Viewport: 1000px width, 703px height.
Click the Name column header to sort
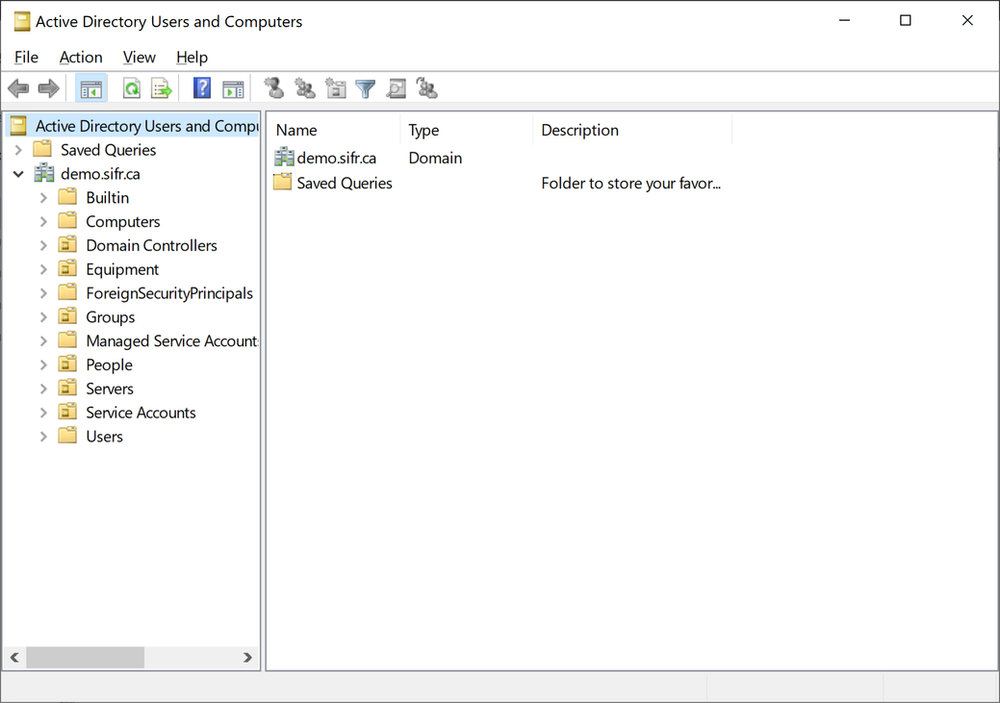296,130
